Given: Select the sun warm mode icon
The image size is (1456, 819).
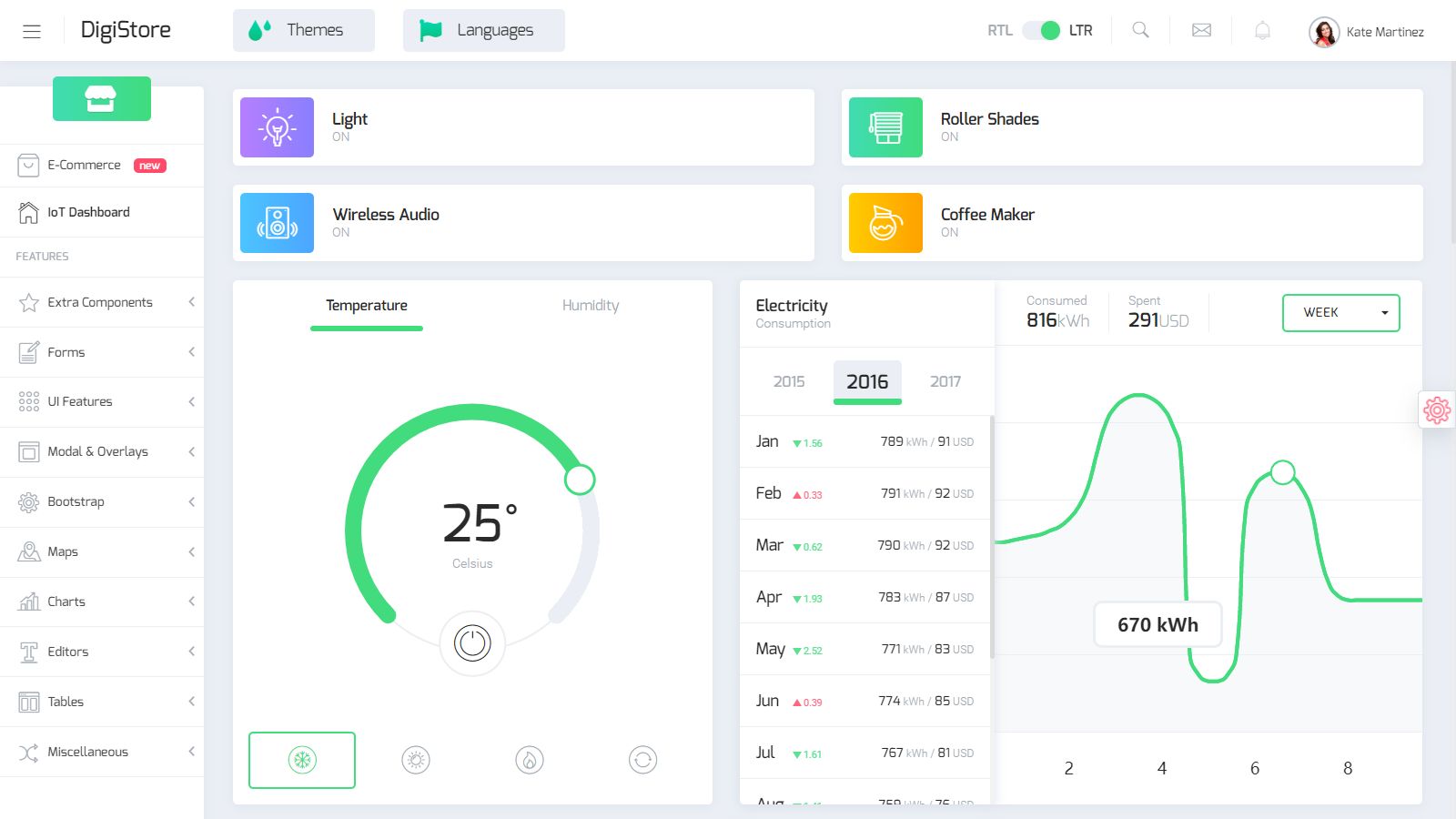Looking at the screenshot, I should pyautogui.click(x=416, y=760).
